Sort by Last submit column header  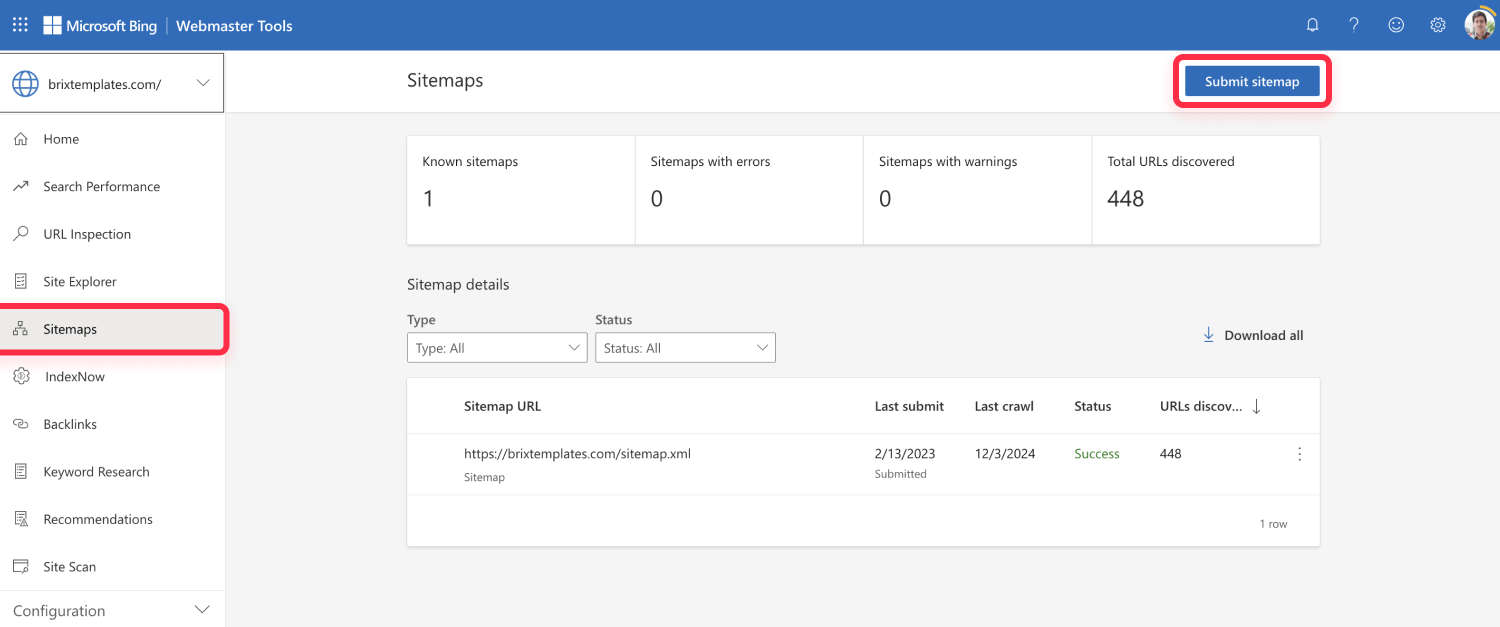pos(909,406)
